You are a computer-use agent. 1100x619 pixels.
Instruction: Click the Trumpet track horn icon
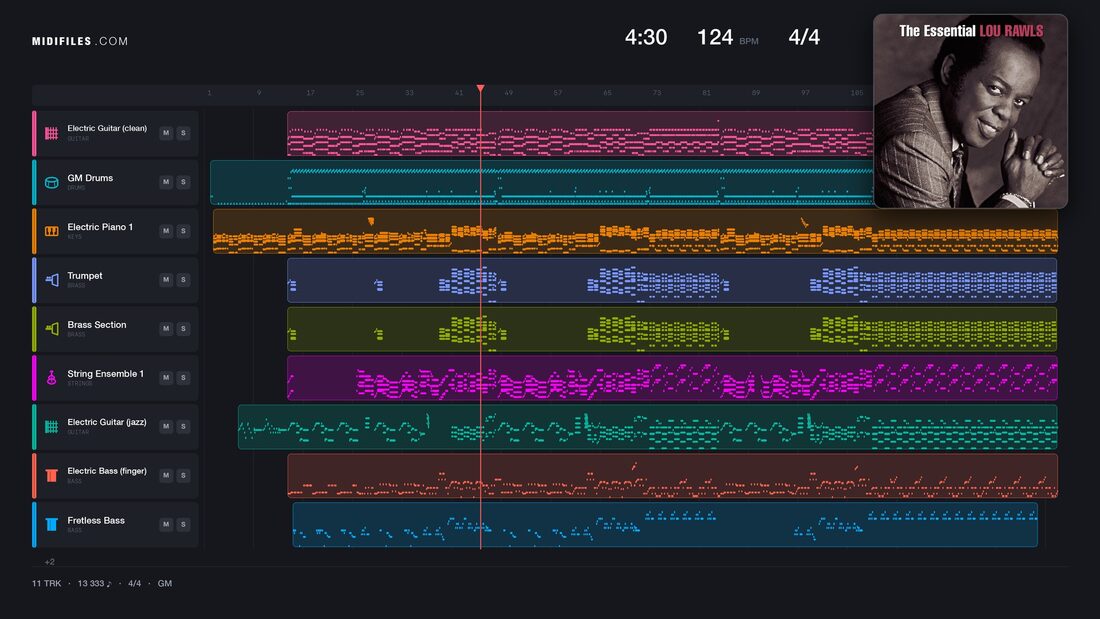coord(51,280)
